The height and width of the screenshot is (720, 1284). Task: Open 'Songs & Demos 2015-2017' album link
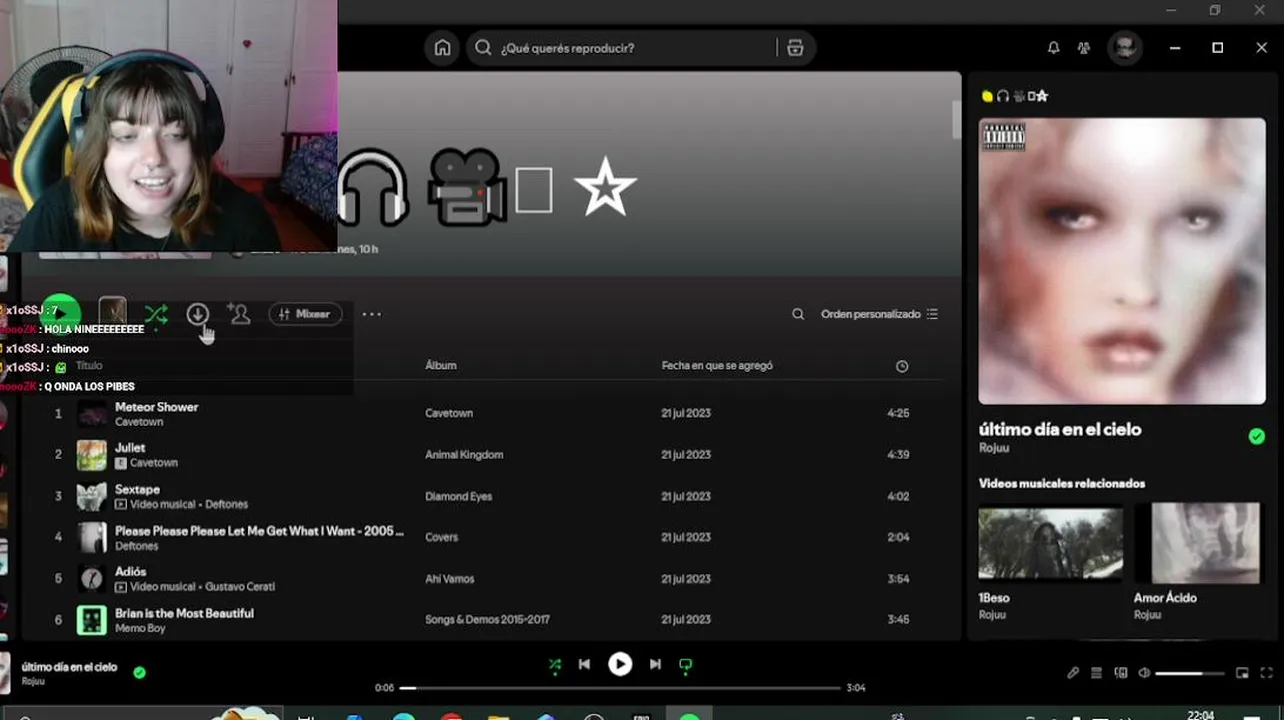488,620
